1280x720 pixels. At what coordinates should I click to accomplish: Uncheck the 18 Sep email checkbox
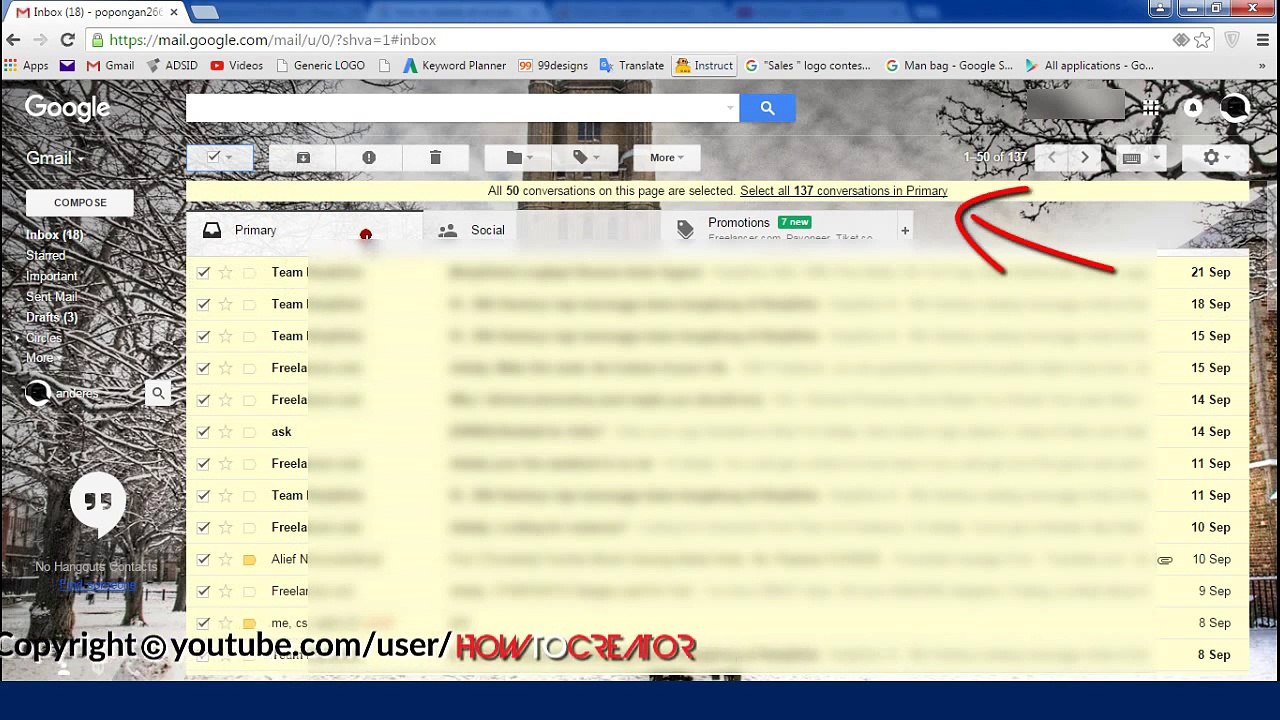click(x=204, y=304)
